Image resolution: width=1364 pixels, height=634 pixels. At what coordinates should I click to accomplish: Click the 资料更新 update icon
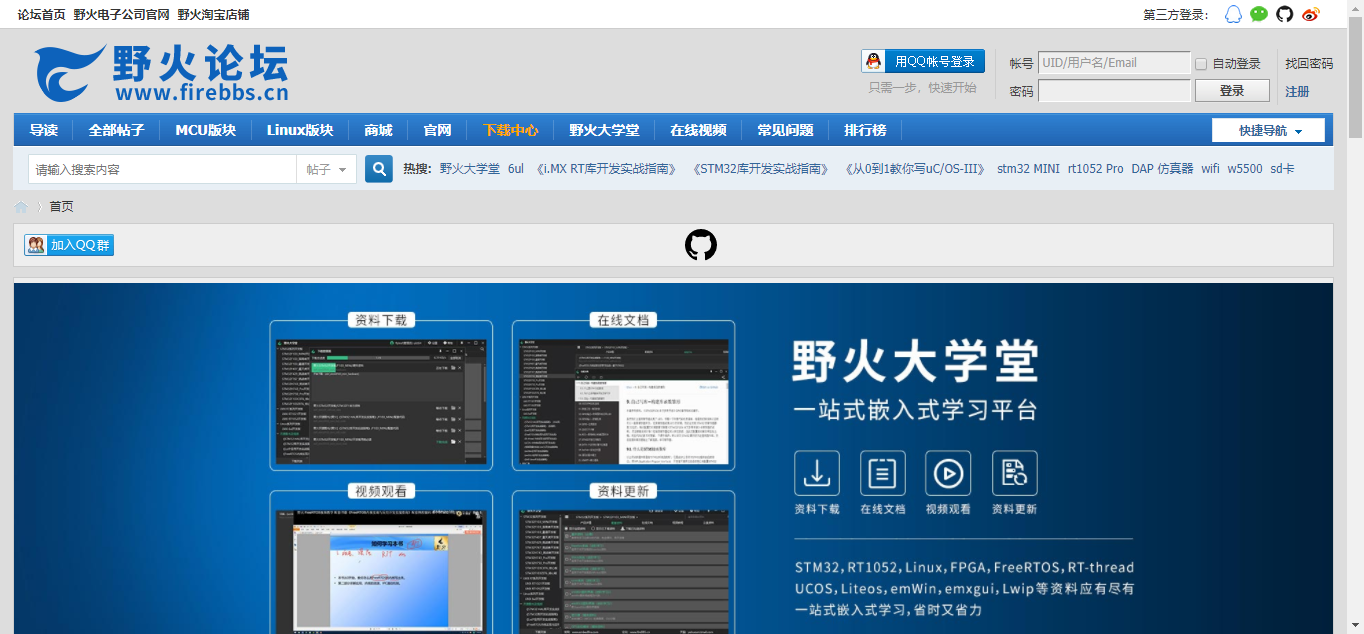1014,473
